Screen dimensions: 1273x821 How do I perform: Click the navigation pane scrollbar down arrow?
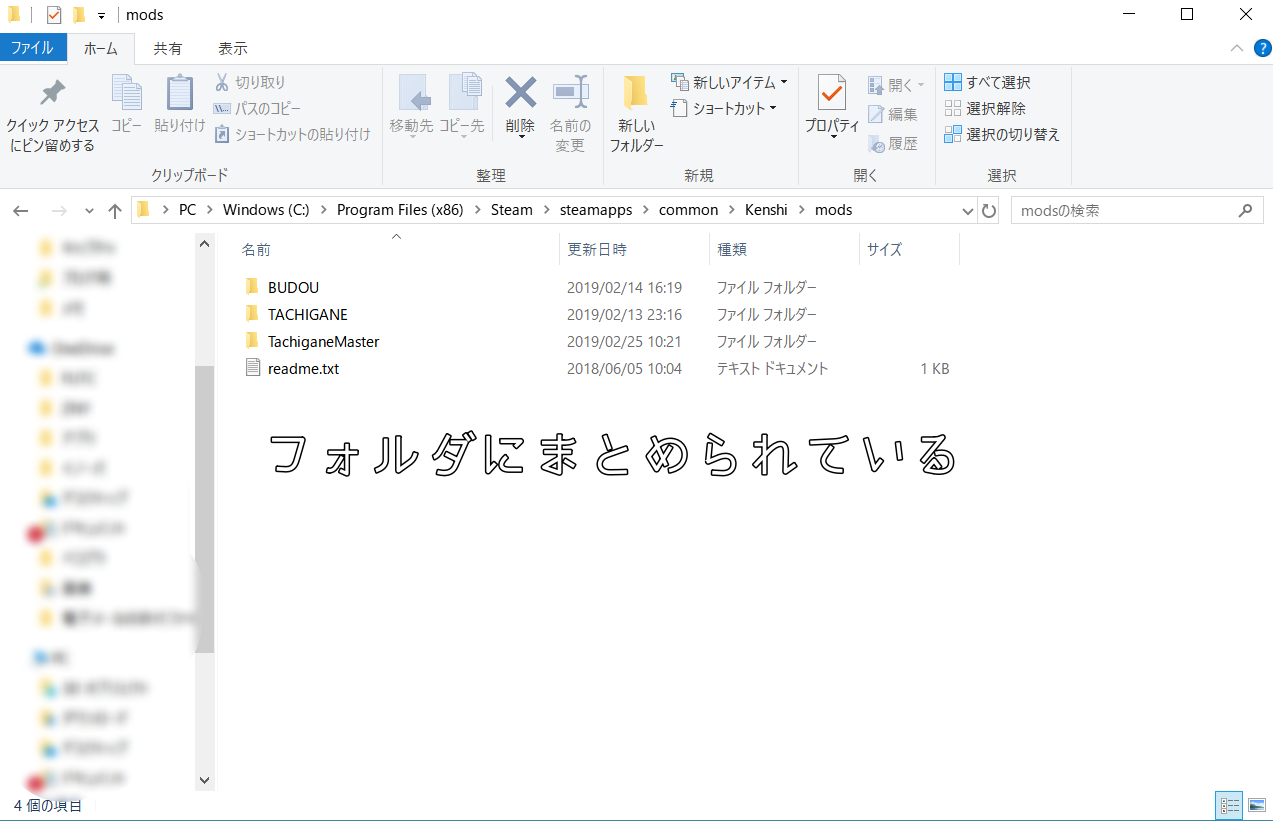(204, 780)
